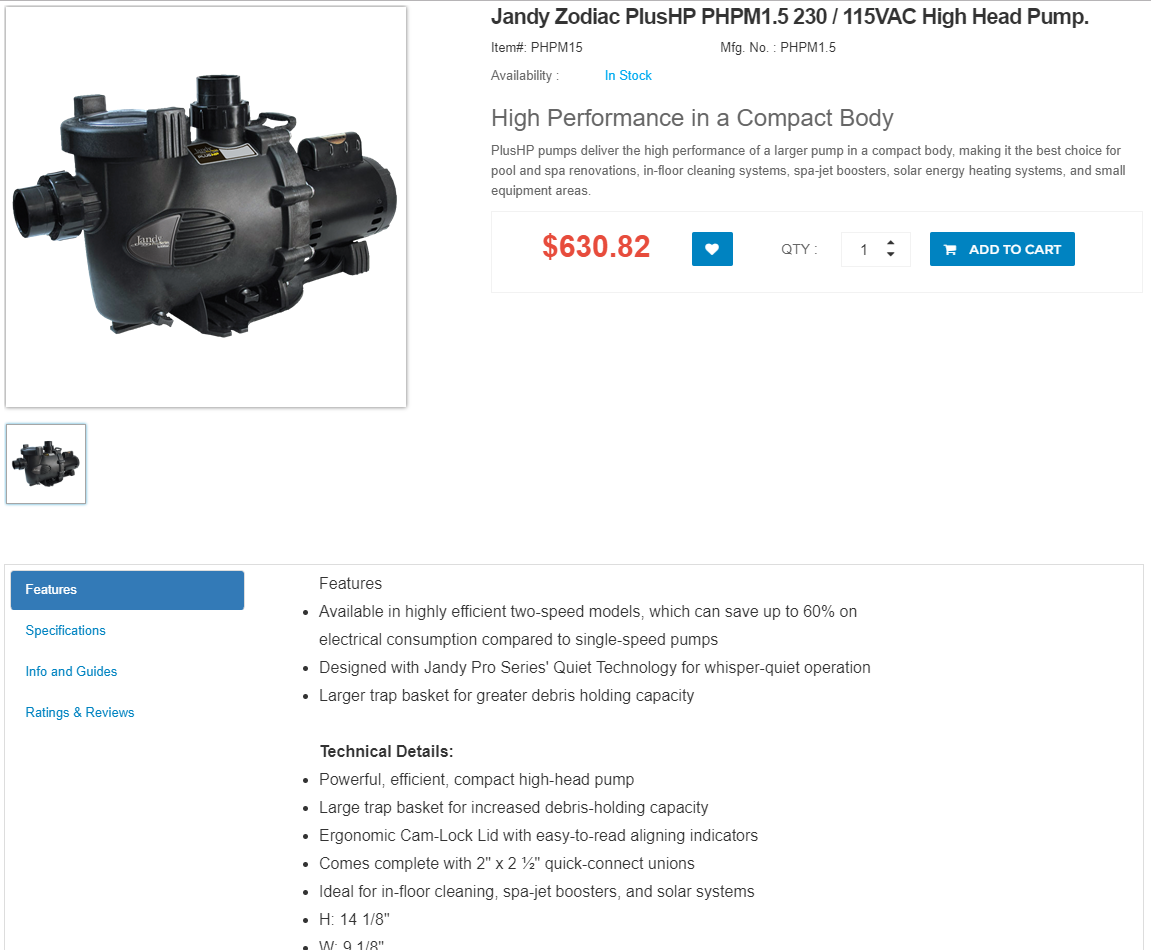This screenshot has width=1151, height=950.
Task: Increase quantity with the up arrow
Action: click(x=890, y=242)
